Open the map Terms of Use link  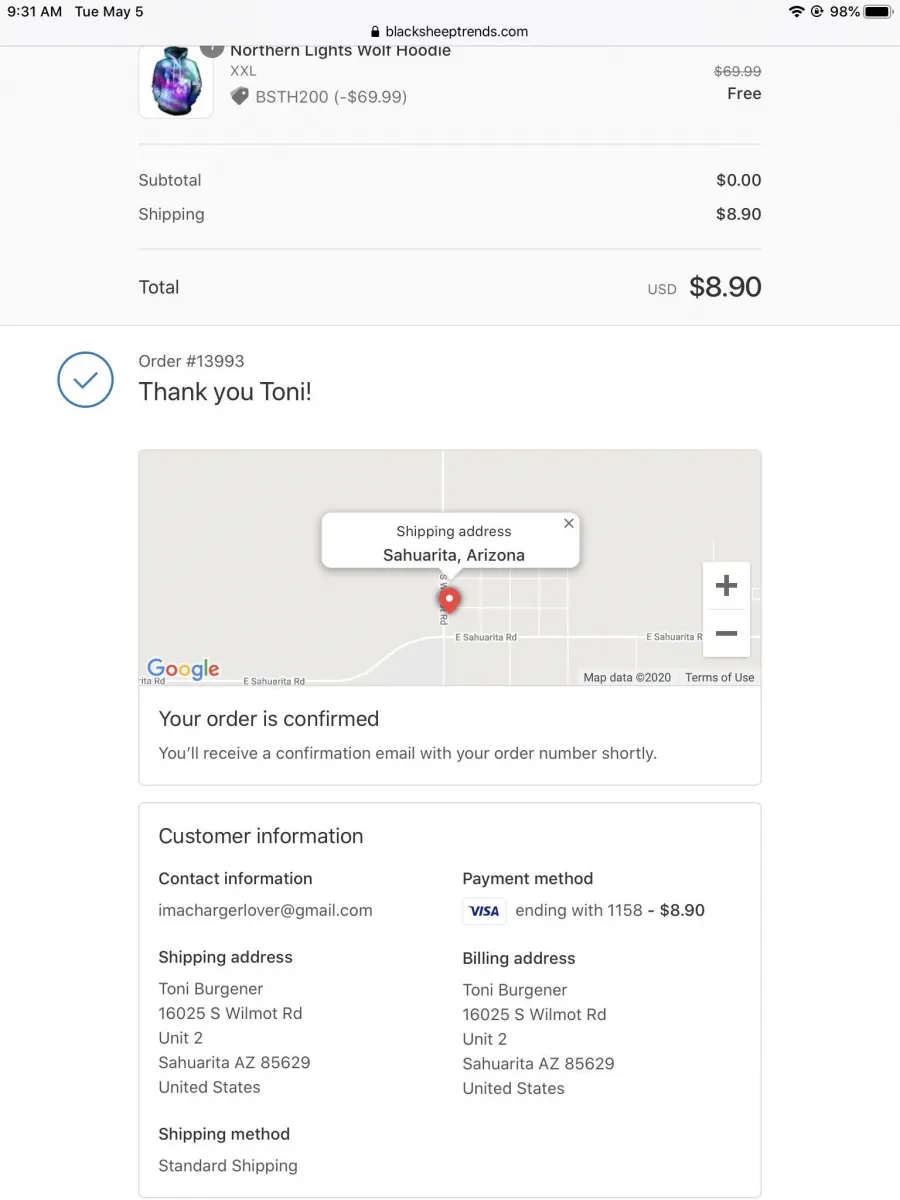(x=719, y=677)
